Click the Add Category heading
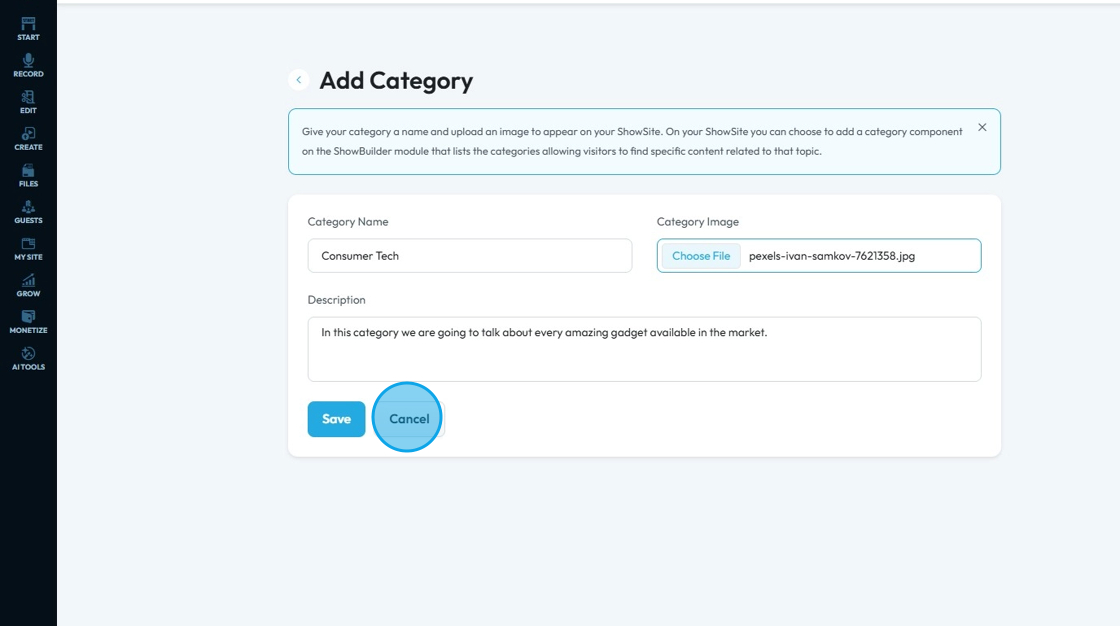Image resolution: width=1120 pixels, height=626 pixels. click(x=396, y=81)
